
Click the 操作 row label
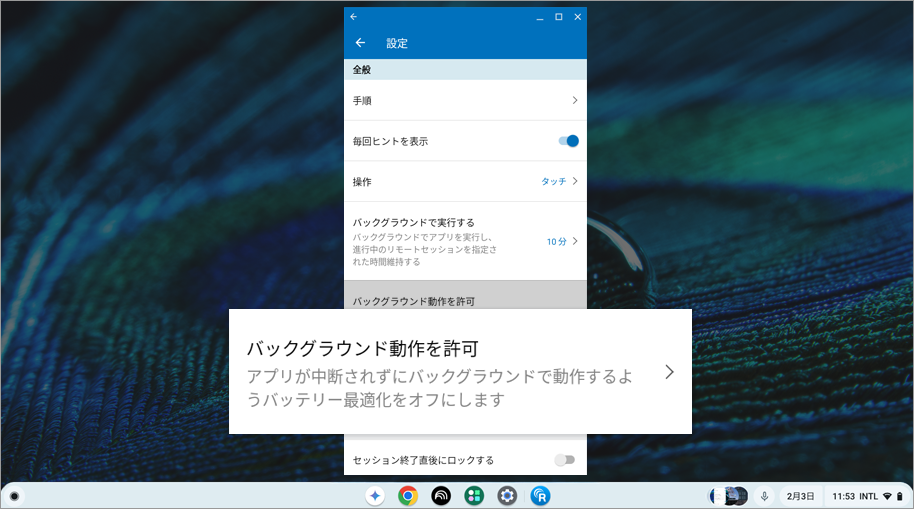362,182
